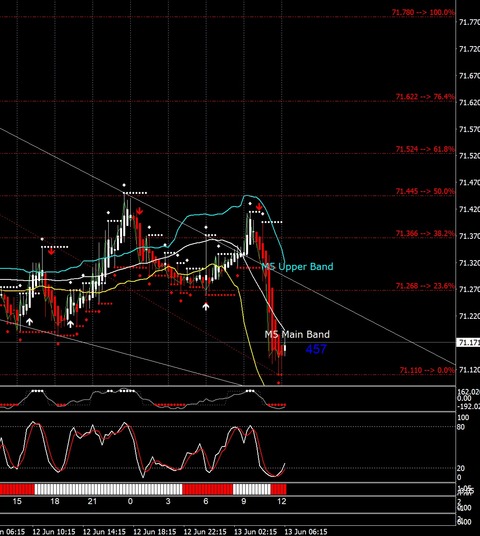Click hour label 15 on the indicator axis
The image size is (480, 536).
pyautogui.click(x=17, y=501)
